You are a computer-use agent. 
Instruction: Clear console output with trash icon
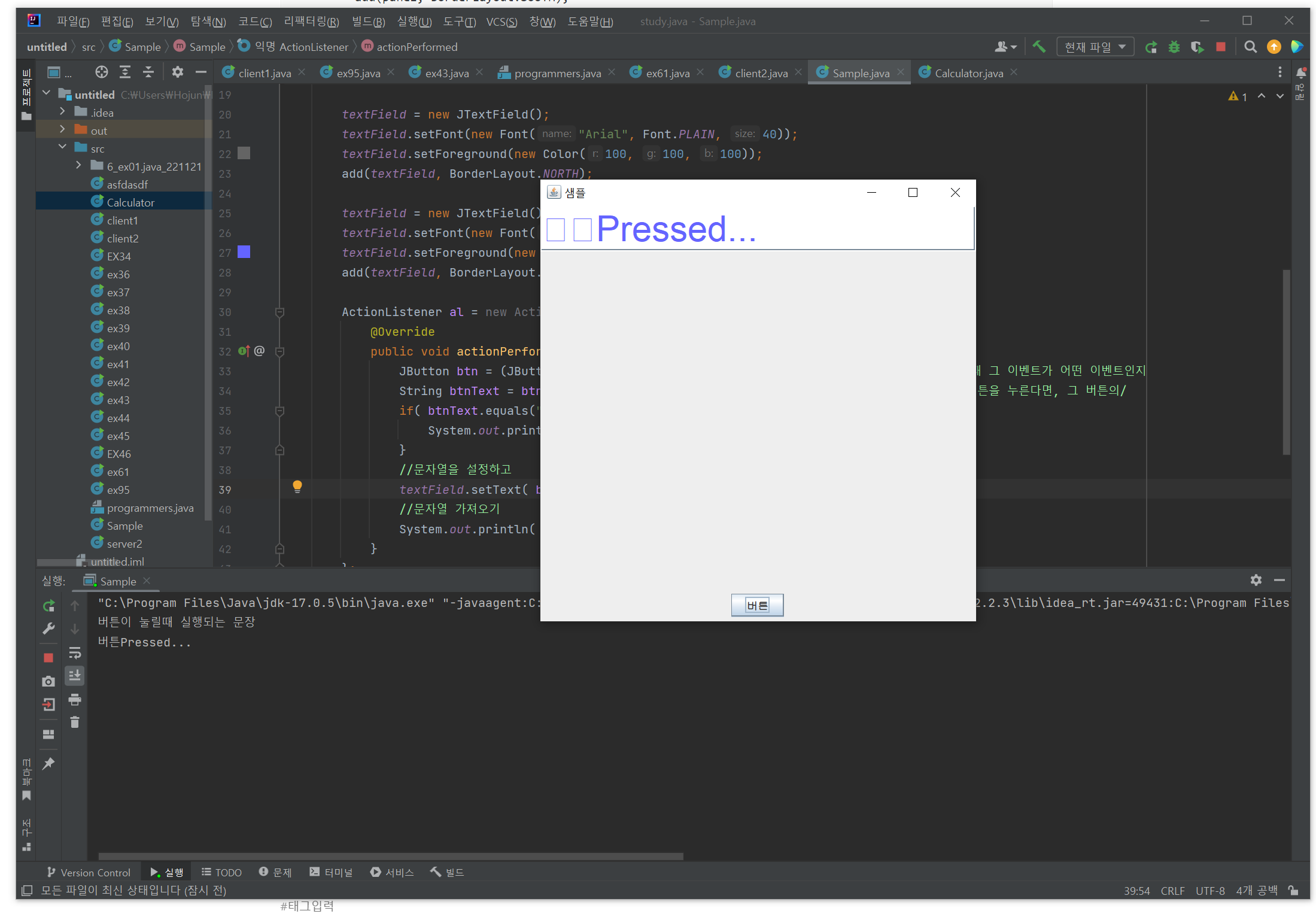(x=75, y=722)
